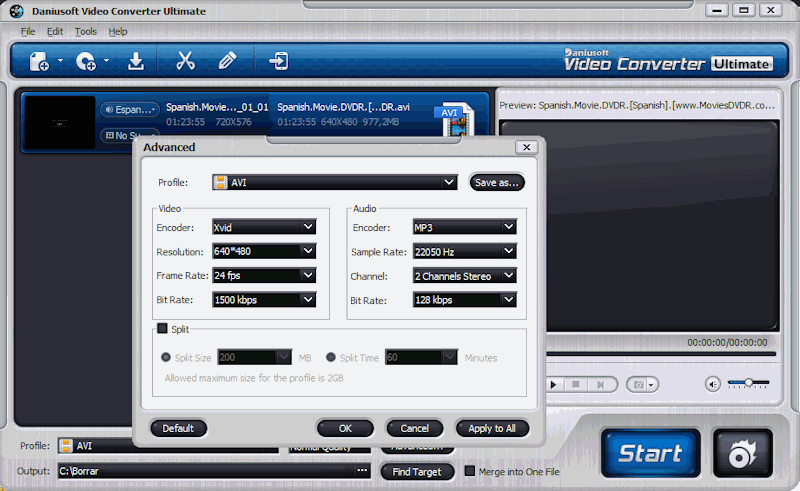Stop the preview playback
Screen dimensions: 800x491
(576, 384)
